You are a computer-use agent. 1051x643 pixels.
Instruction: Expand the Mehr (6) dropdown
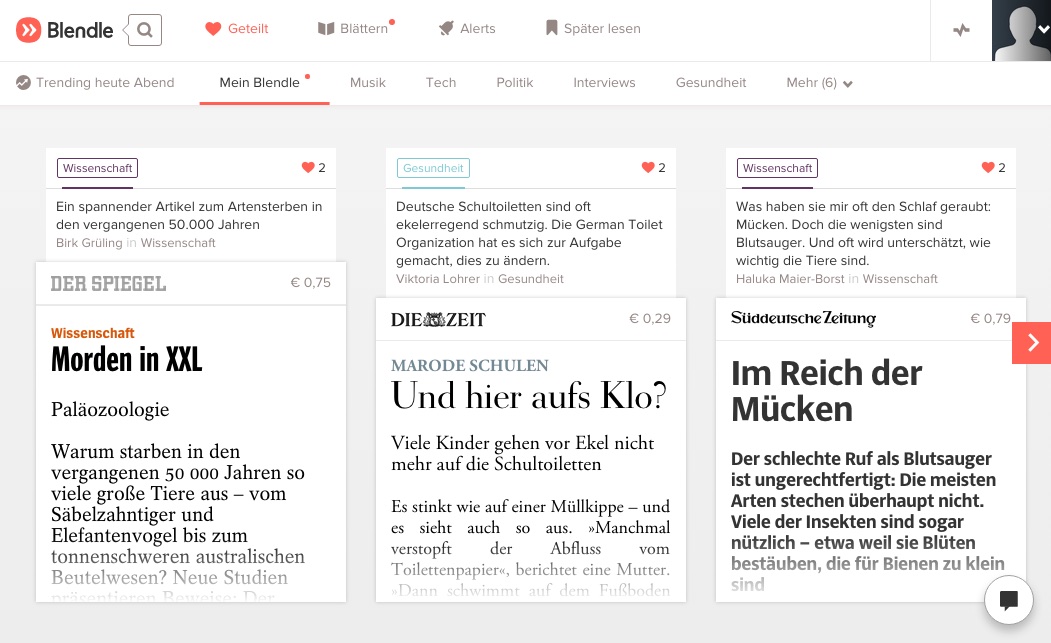pos(819,83)
